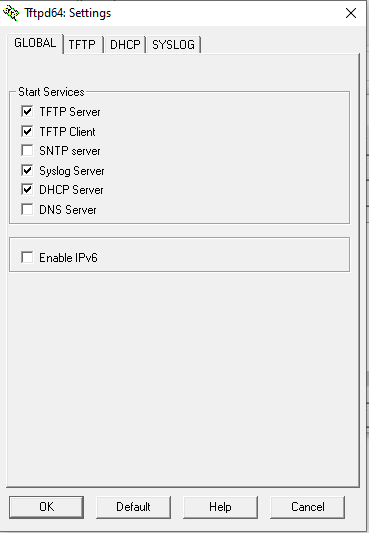Uncheck the DHCP Server checkbox

27,189
